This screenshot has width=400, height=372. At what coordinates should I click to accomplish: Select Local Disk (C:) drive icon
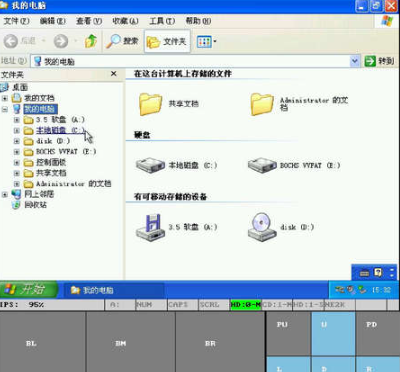pos(150,165)
